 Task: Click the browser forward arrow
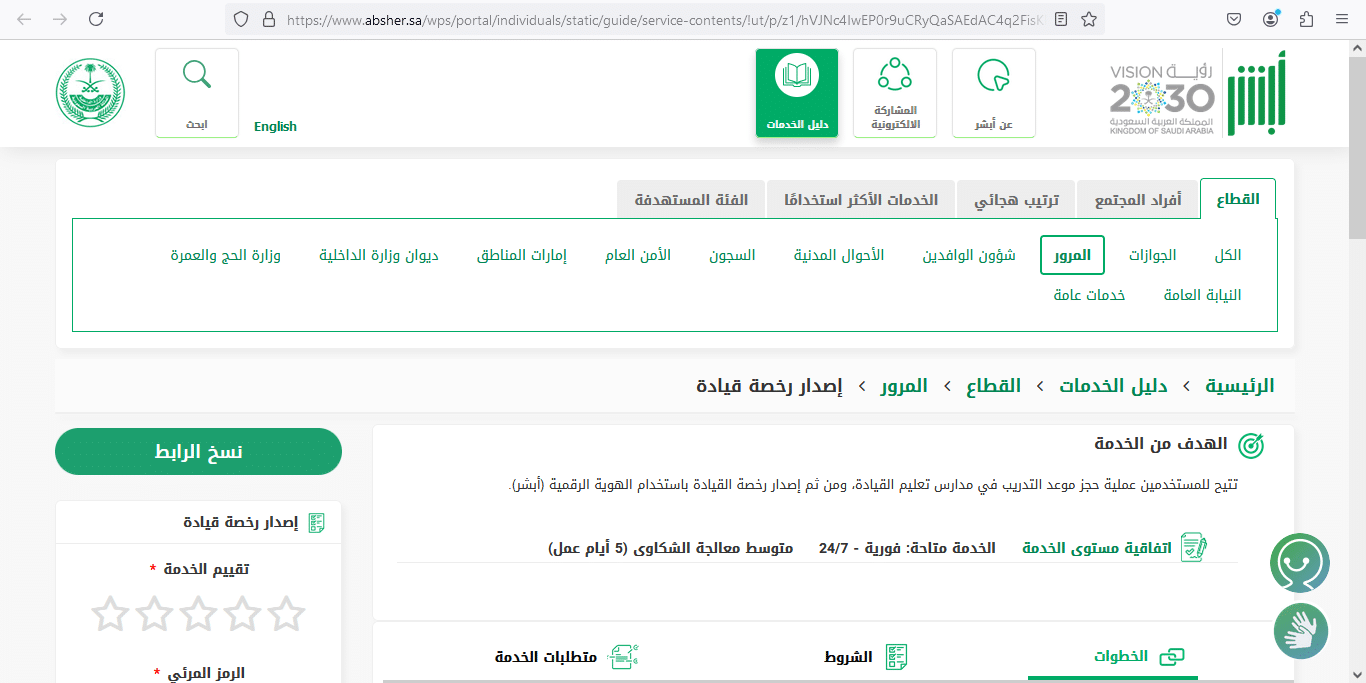tap(60, 19)
